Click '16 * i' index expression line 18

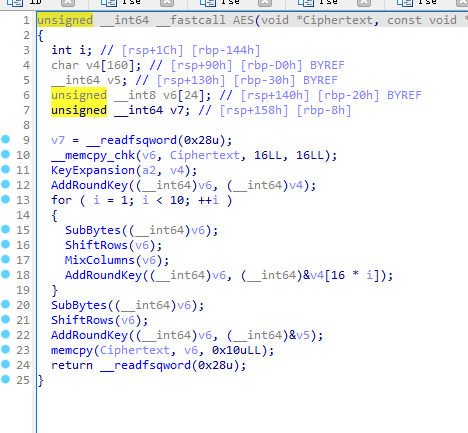click(x=352, y=275)
